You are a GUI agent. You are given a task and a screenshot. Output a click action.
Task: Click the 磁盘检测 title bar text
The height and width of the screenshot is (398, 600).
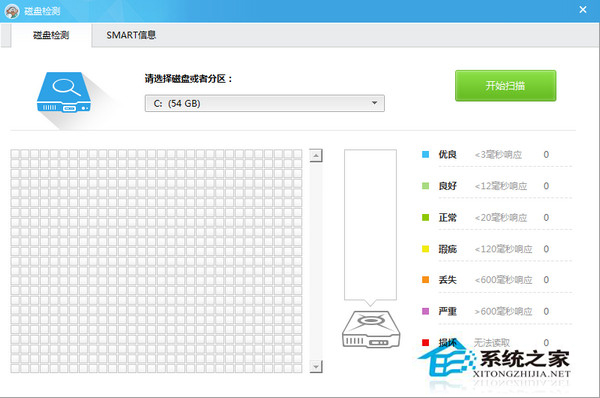pyautogui.click(x=42, y=11)
